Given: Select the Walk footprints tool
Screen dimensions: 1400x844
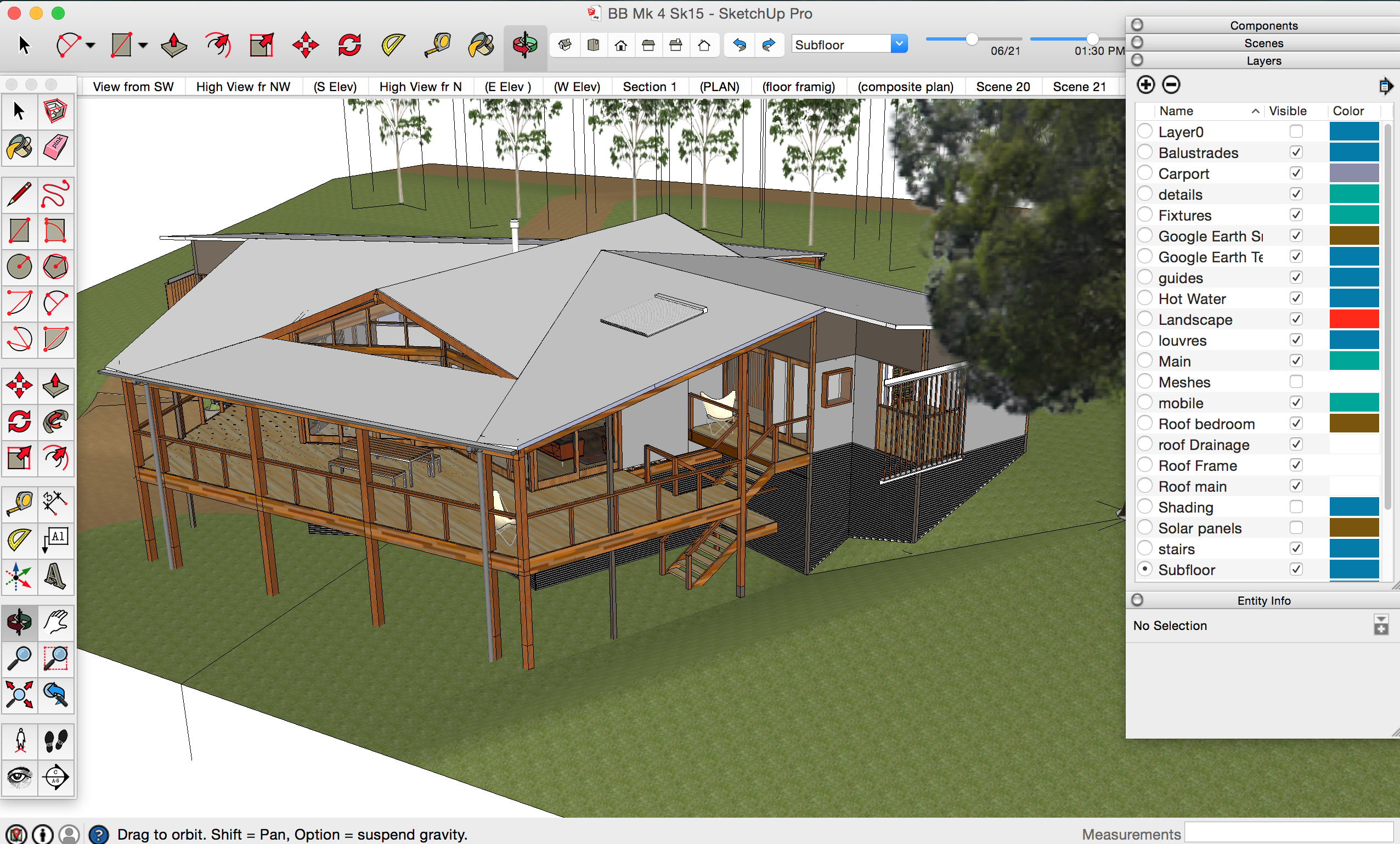Looking at the screenshot, I should pyautogui.click(x=55, y=741).
